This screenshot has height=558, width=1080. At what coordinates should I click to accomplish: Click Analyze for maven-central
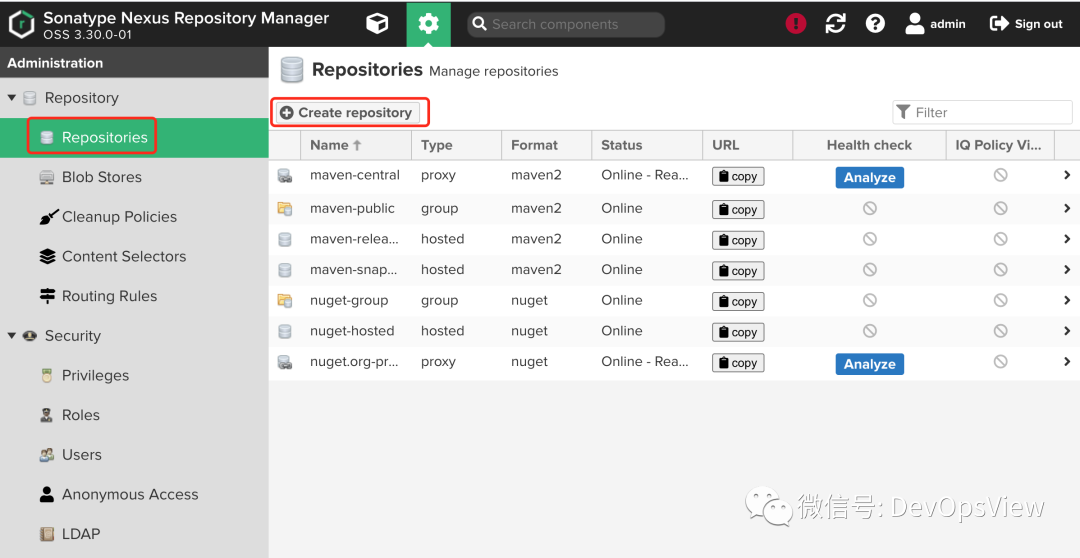[x=869, y=177]
